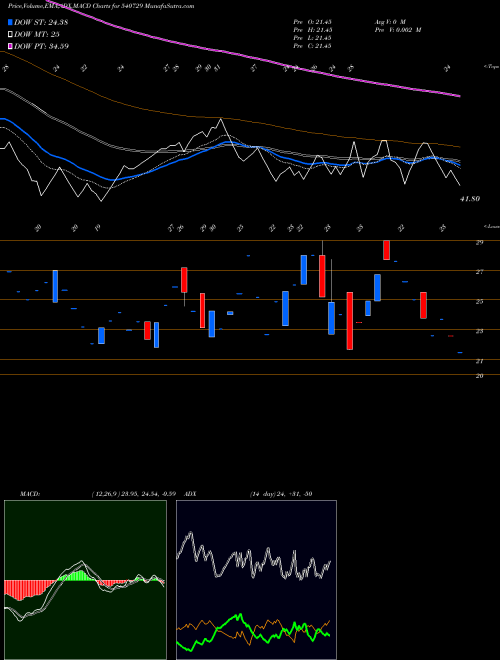Click the ADX '(14 day) 24, +31, -50' text
The image size is (500, 660).
point(281,494)
